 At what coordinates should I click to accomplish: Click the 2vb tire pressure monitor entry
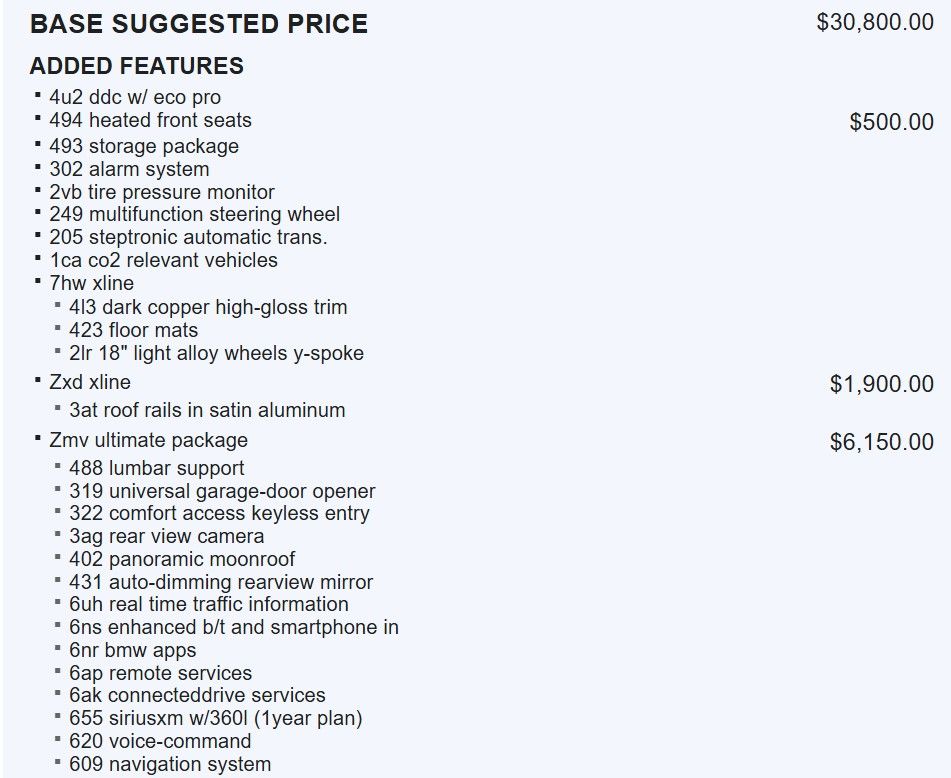162,192
